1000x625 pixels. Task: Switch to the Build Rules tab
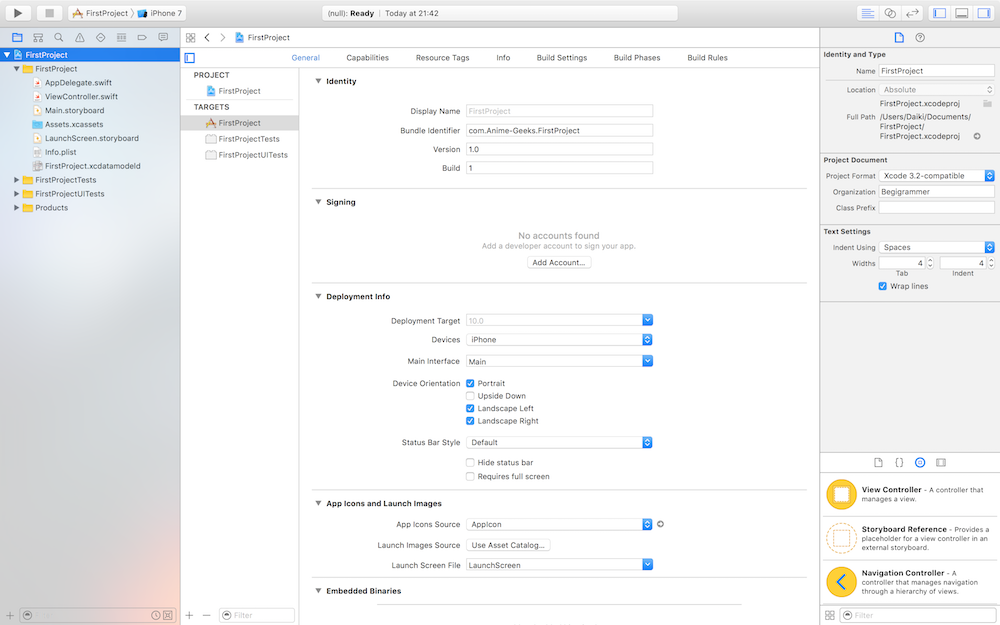[707, 57]
